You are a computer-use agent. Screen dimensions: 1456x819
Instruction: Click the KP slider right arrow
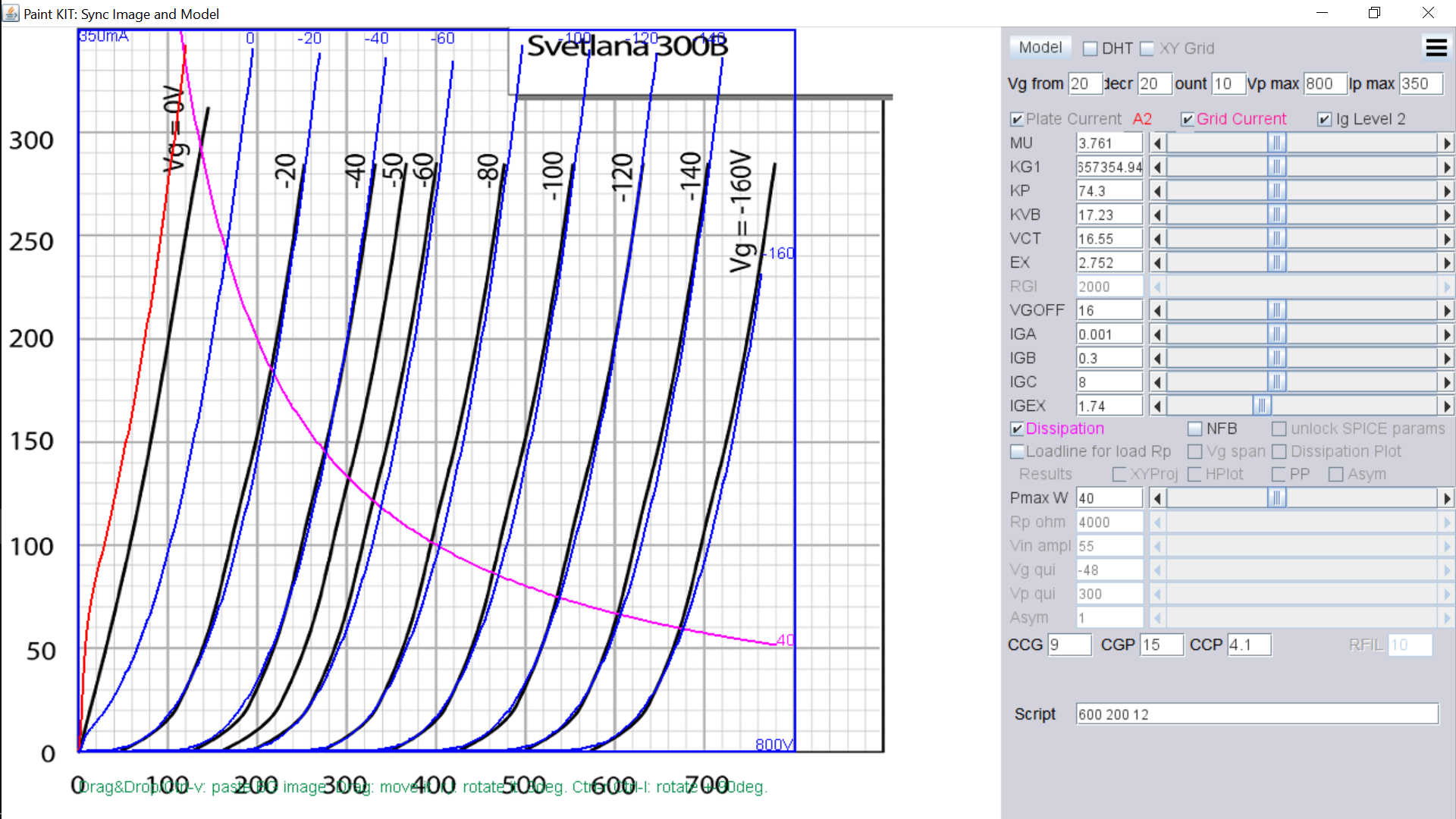point(1446,191)
